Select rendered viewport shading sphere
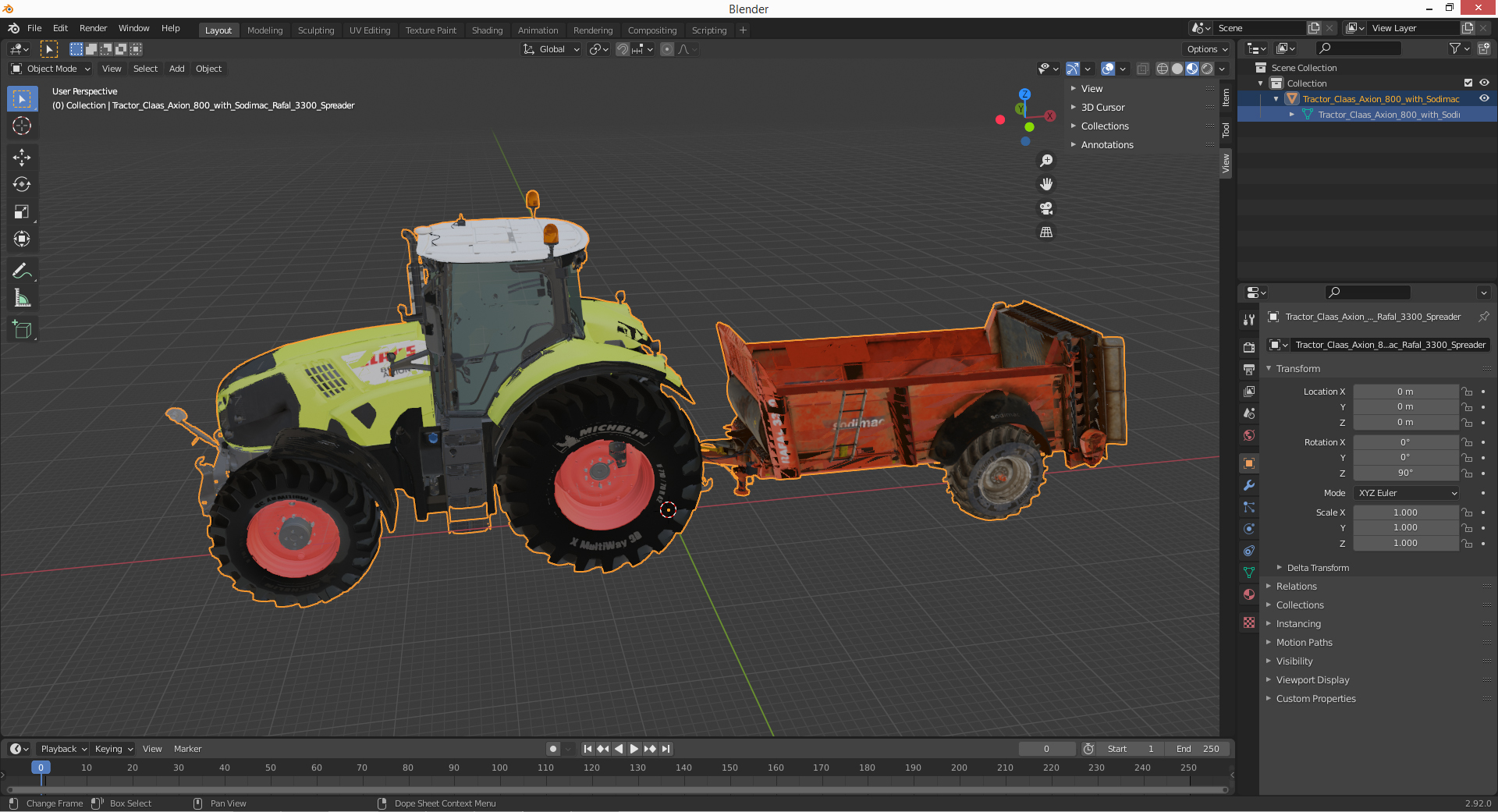Screen dimensions: 1498x812 (1207, 69)
